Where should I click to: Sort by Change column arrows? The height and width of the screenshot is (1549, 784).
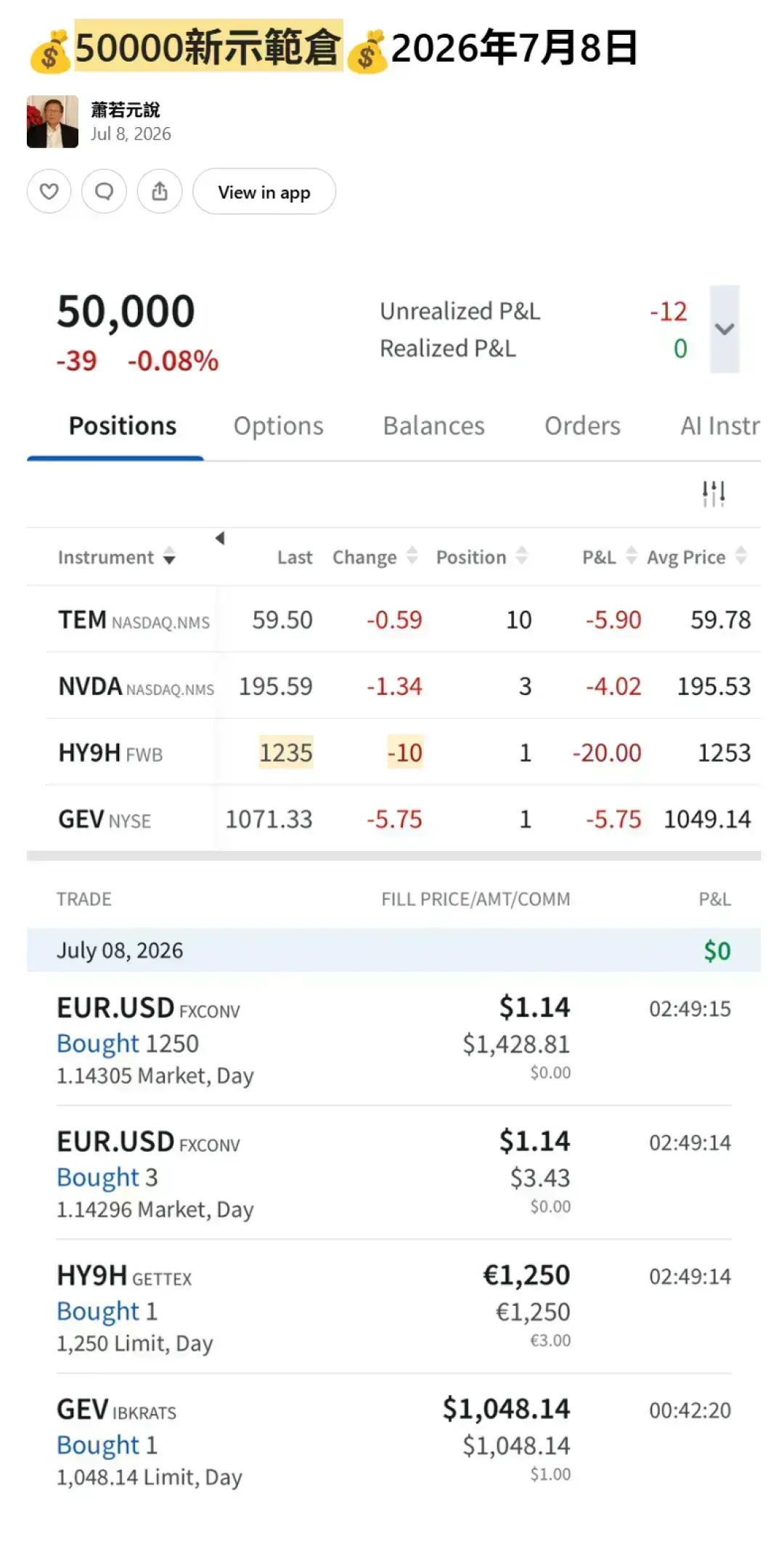pos(412,556)
